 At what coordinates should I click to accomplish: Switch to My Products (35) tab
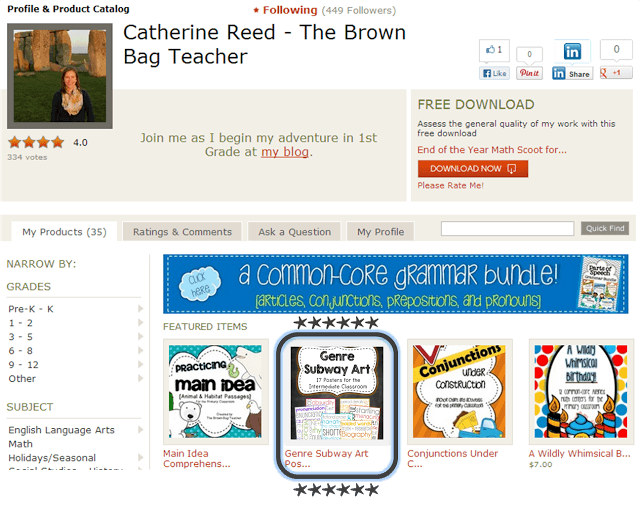[64, 232]
